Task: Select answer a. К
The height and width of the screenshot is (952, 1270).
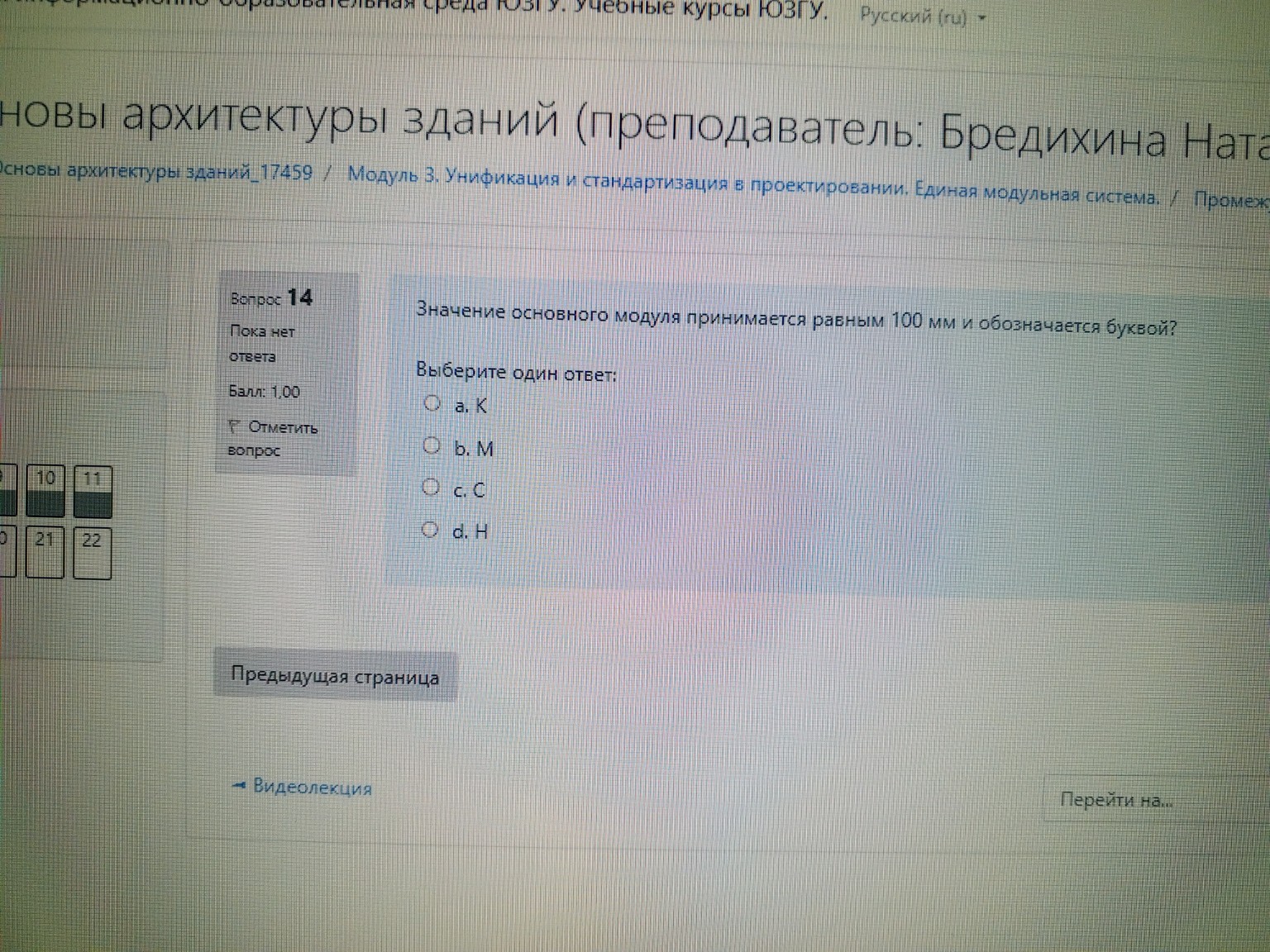Action: click(431, 402)
